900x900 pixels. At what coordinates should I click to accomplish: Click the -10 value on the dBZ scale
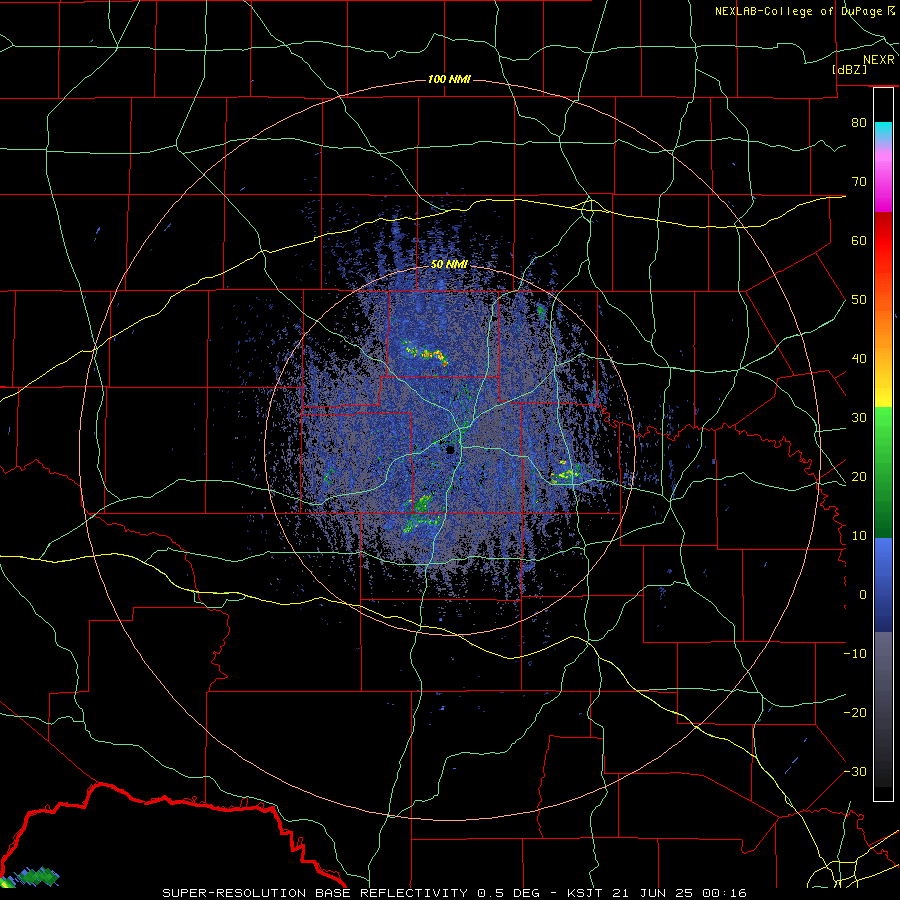point(855,653)
